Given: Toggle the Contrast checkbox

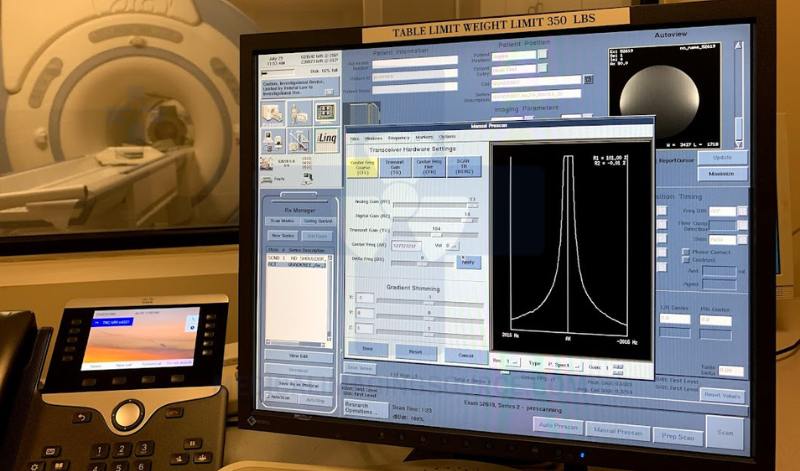Looking at the screenshot, I should tap(686, 260).
